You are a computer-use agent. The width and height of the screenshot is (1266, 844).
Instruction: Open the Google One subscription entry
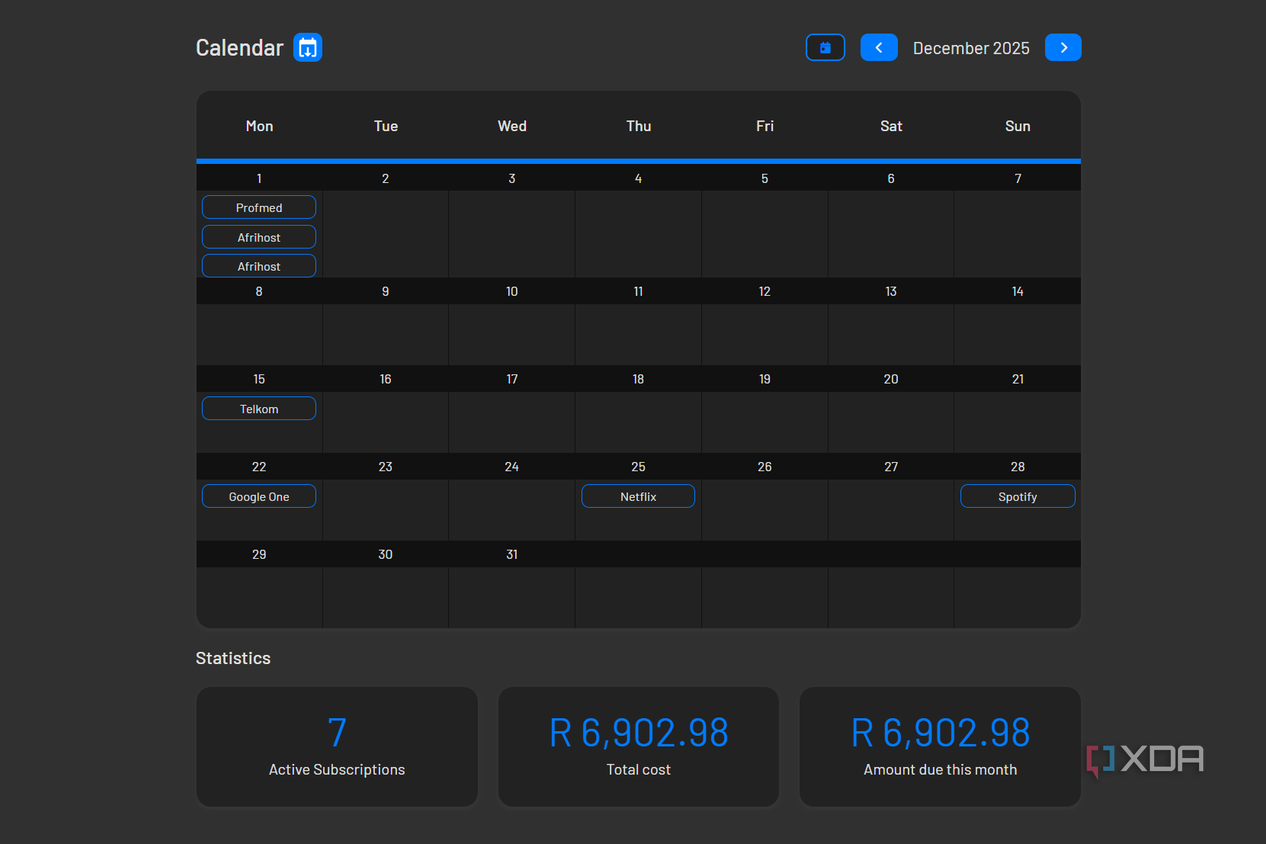coord(259,497)
